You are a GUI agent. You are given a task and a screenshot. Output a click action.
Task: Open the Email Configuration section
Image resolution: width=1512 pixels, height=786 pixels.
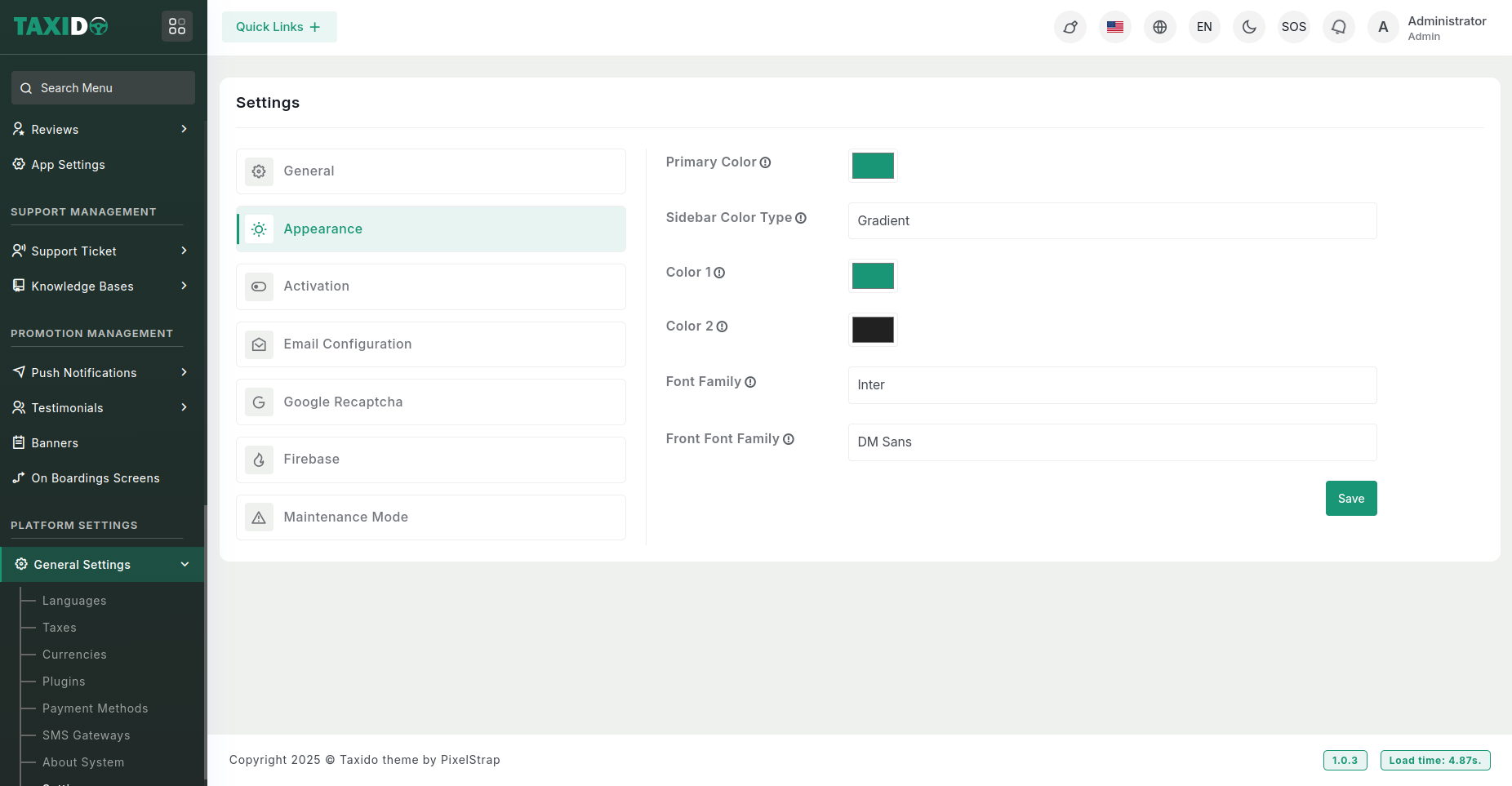coord(347,344)
